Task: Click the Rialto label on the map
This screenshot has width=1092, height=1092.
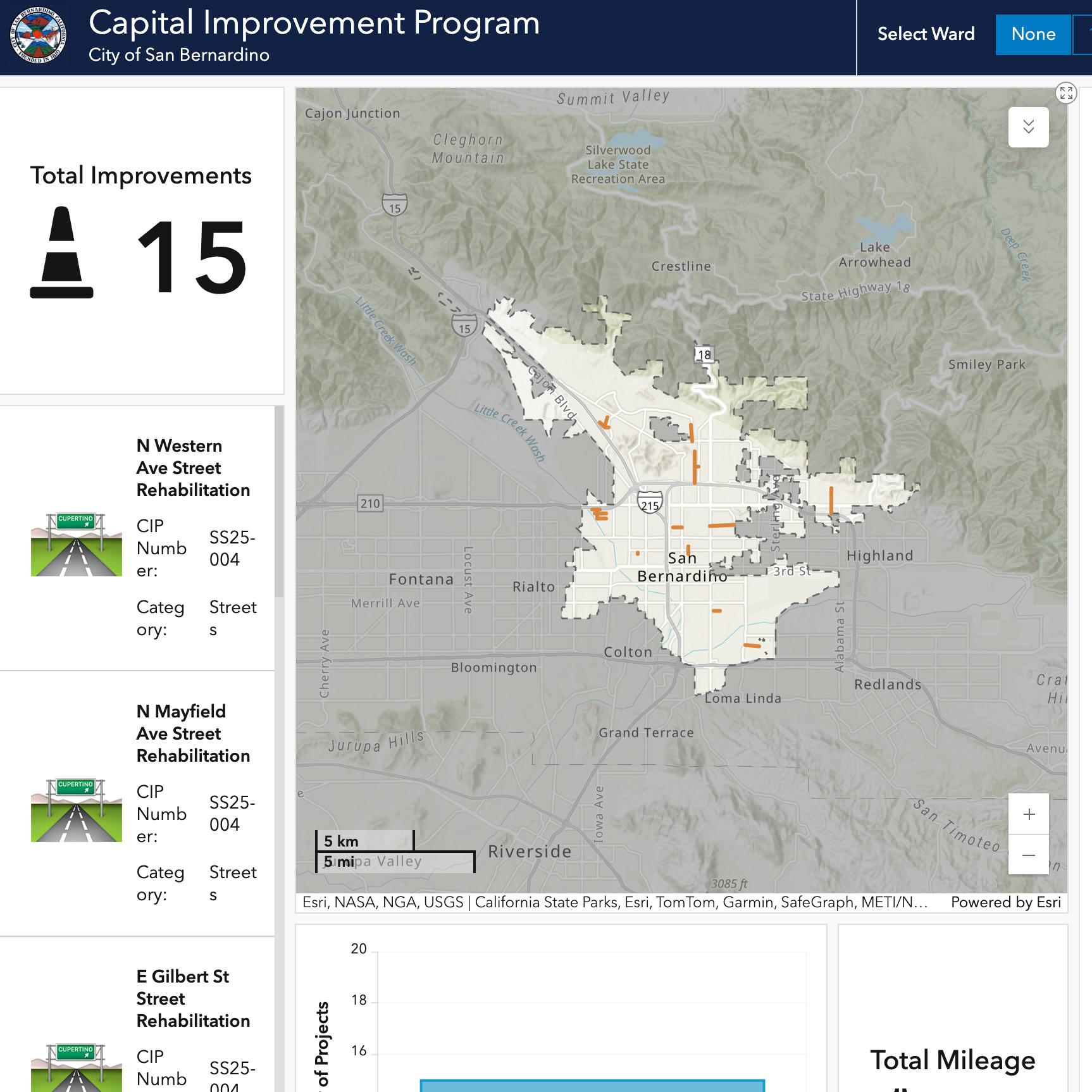Action: pyautogui.click(x=533, y=586)
